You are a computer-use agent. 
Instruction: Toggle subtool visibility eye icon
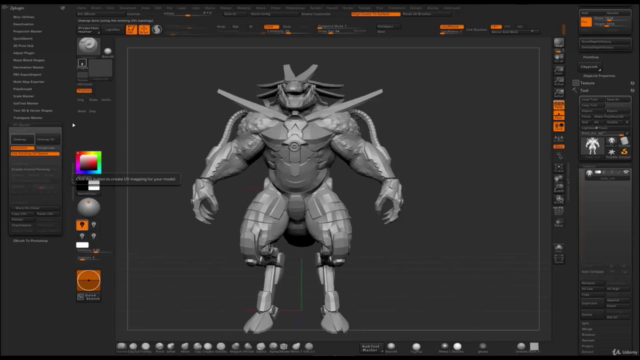pyautogui.click(x=626, y=173)
